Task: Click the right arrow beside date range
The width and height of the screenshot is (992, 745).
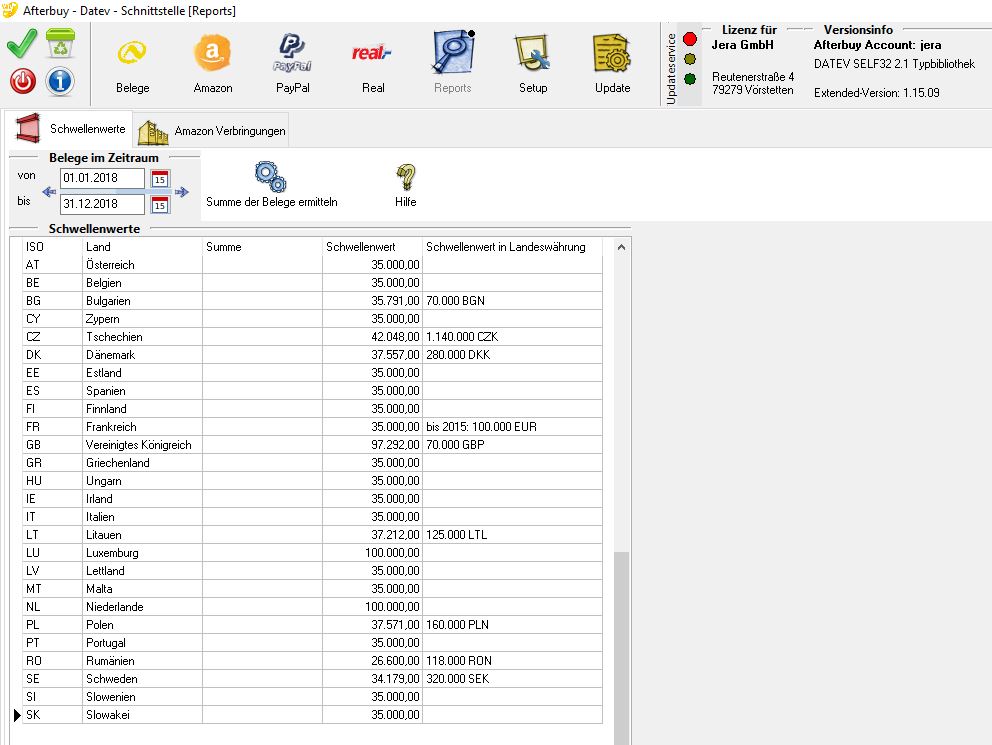Action: pos(181,191)
